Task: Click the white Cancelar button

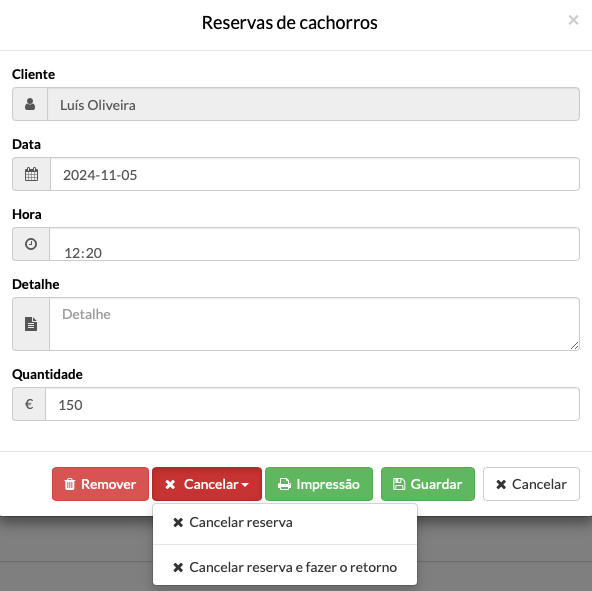Action: [531, 484]
